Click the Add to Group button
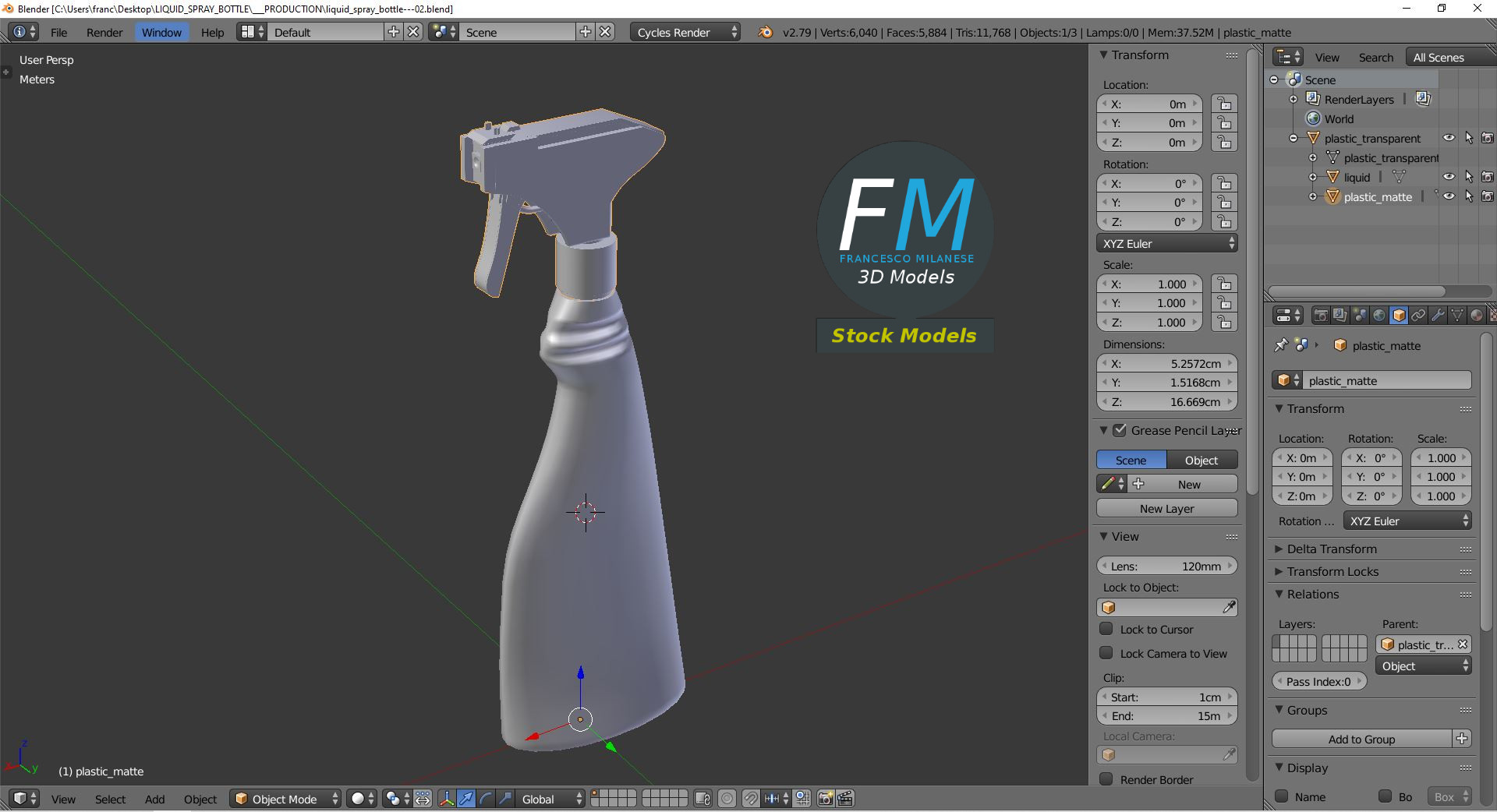 click(1361, 739)
